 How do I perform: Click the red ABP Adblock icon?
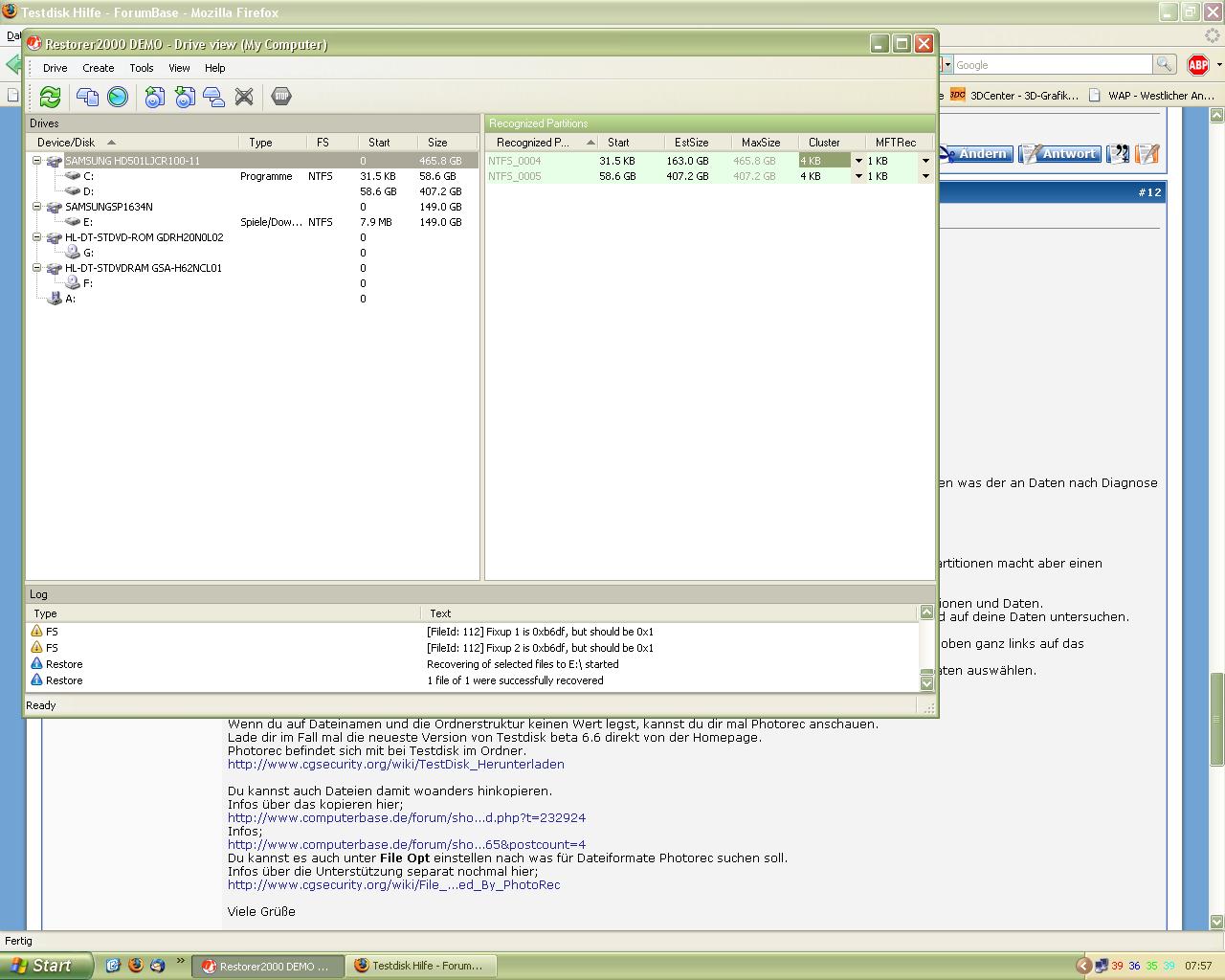(1198, 64)
